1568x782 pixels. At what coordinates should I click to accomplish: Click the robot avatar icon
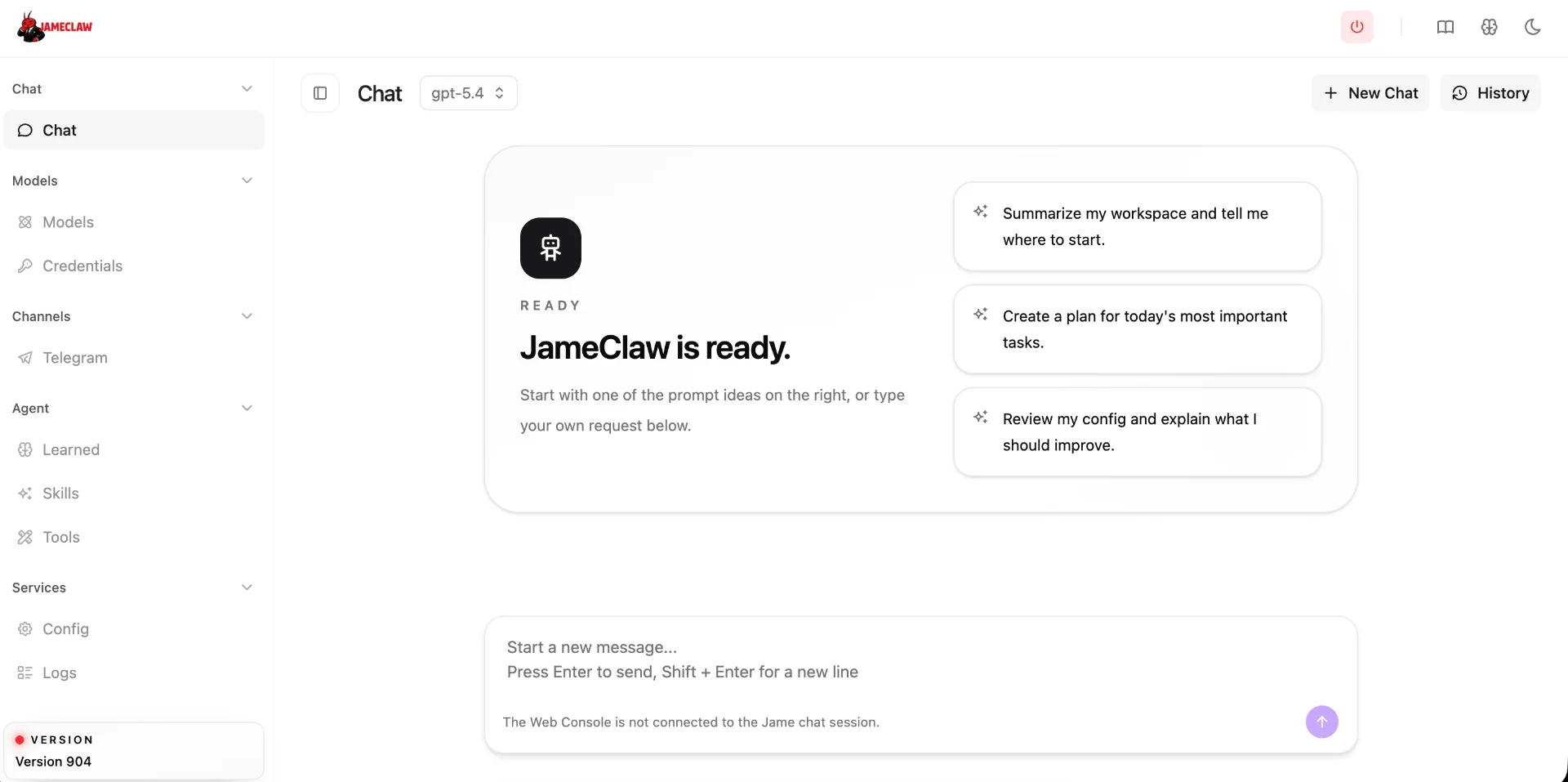point(550,248)
